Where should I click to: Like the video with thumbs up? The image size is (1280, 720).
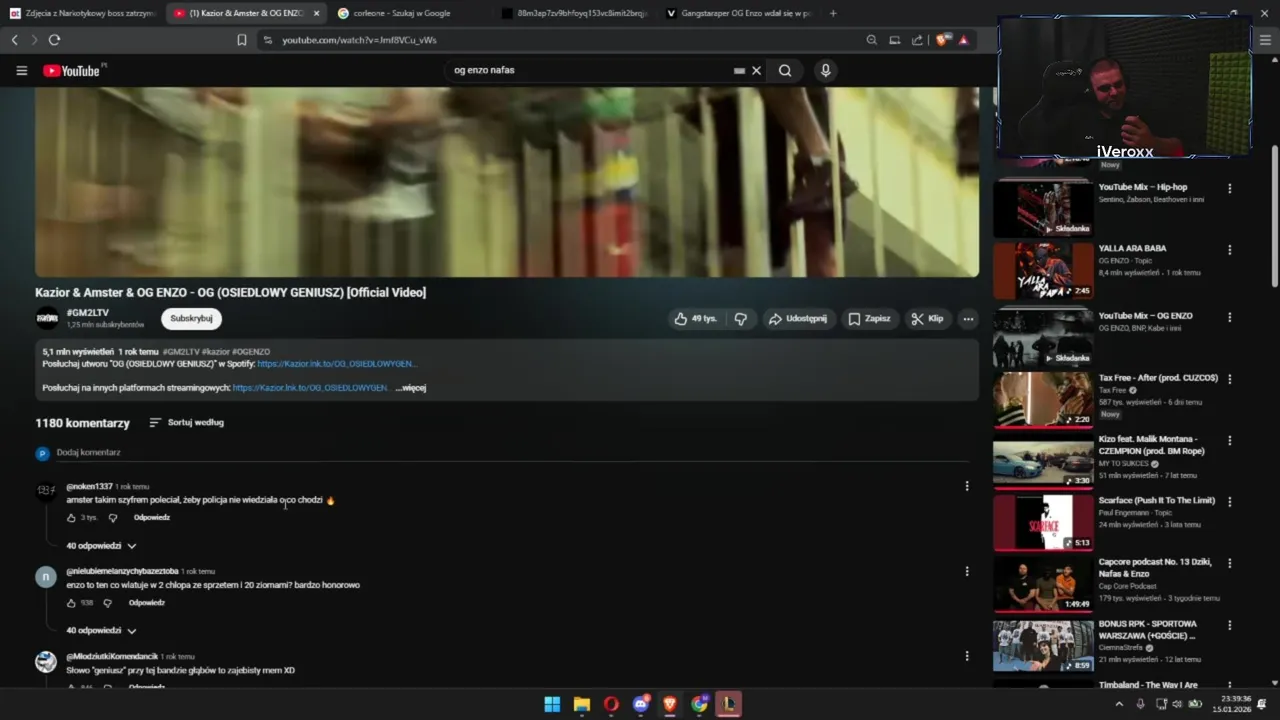(x=695, y=319)
